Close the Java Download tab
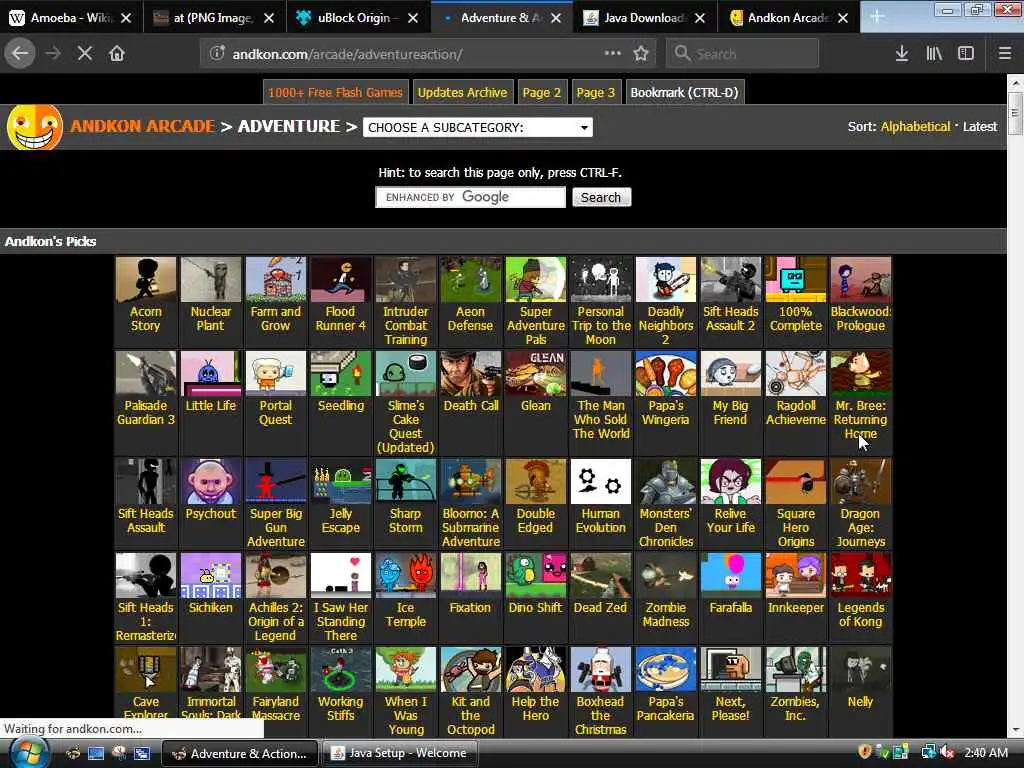Screen dimensions: 1024x768 [x=699, y=18]
